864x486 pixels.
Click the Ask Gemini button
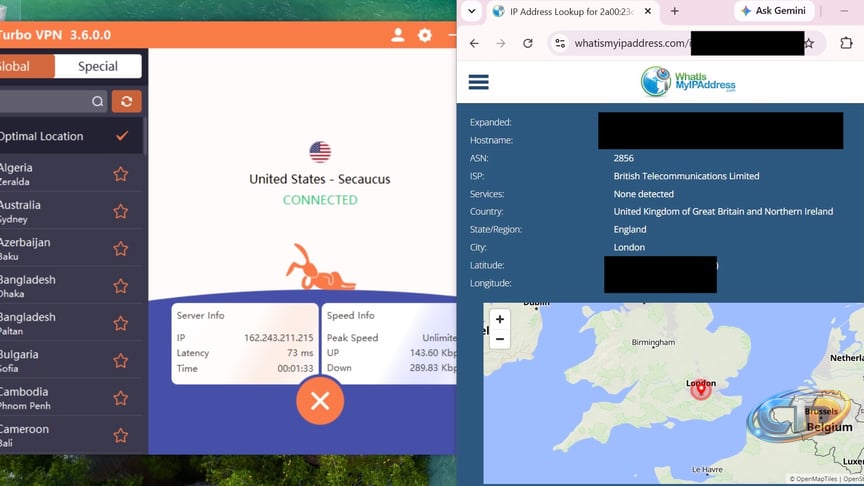(x=774, y=11)
